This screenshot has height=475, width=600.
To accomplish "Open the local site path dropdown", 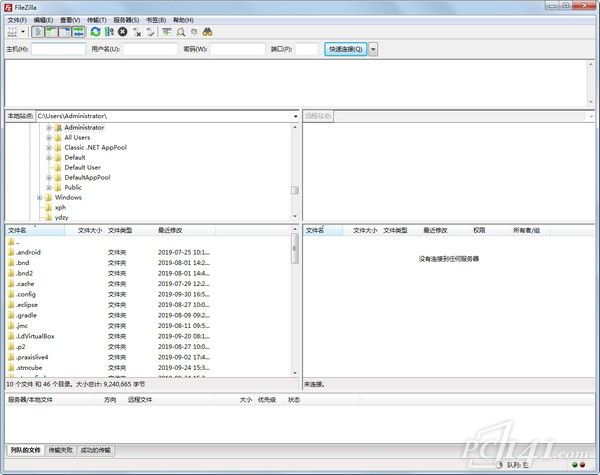I will coord(295,116).
